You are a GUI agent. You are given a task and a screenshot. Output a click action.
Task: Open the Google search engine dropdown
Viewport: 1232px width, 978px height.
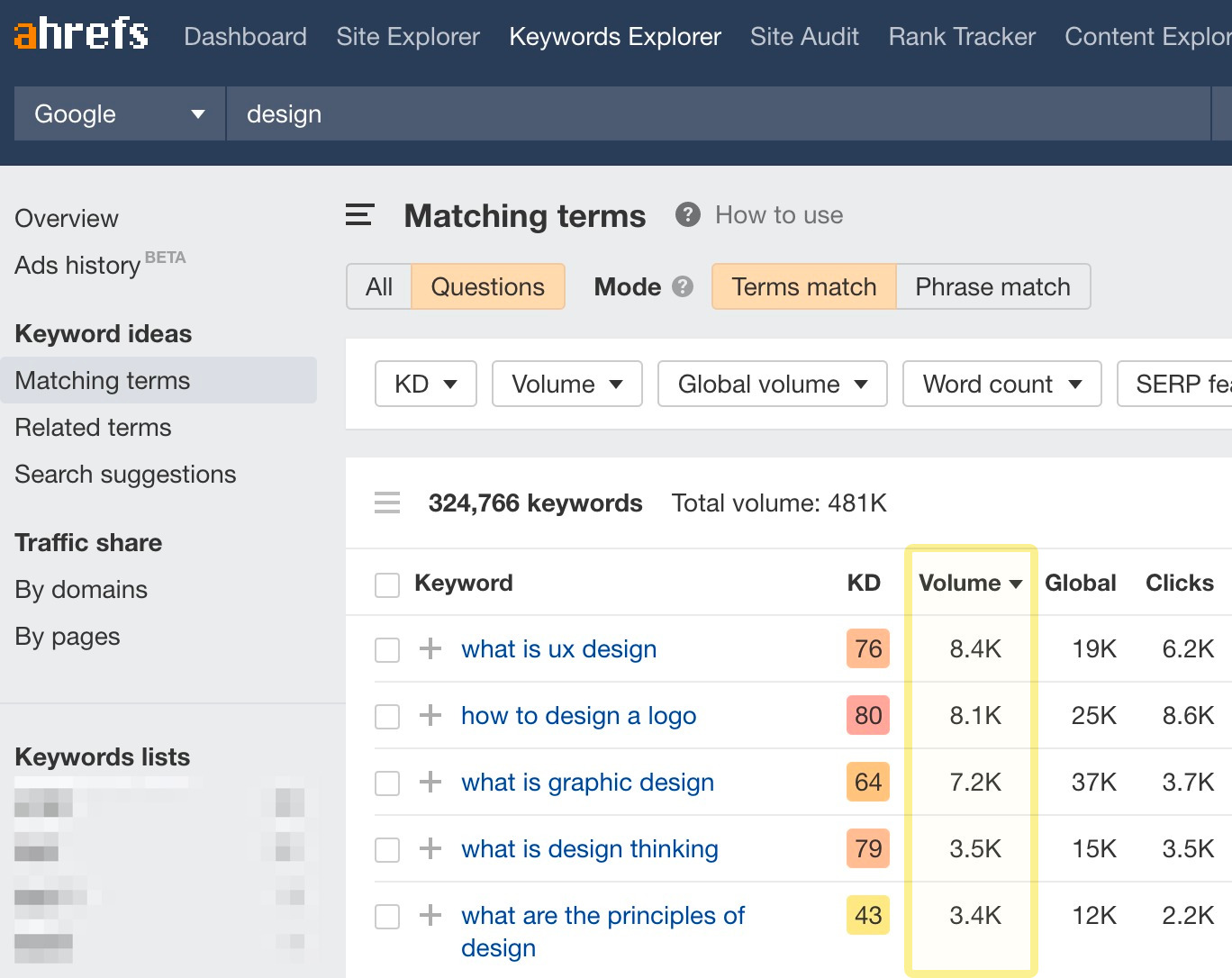click(118, 113)
